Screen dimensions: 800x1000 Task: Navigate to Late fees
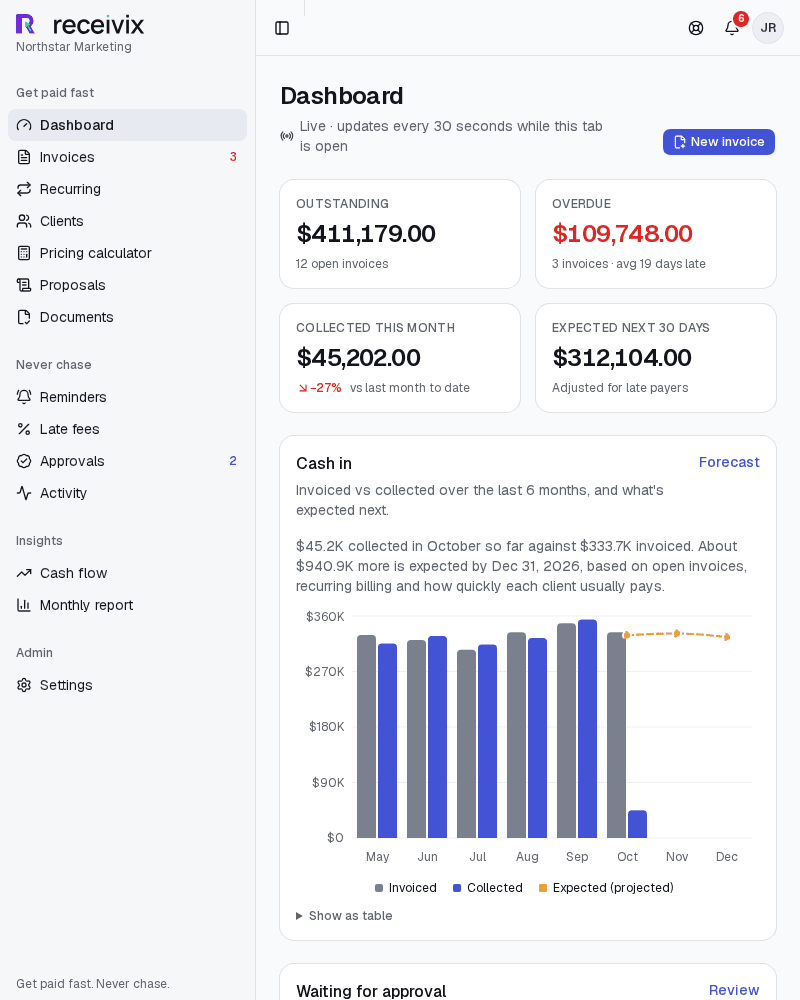(x=127, y=429)
